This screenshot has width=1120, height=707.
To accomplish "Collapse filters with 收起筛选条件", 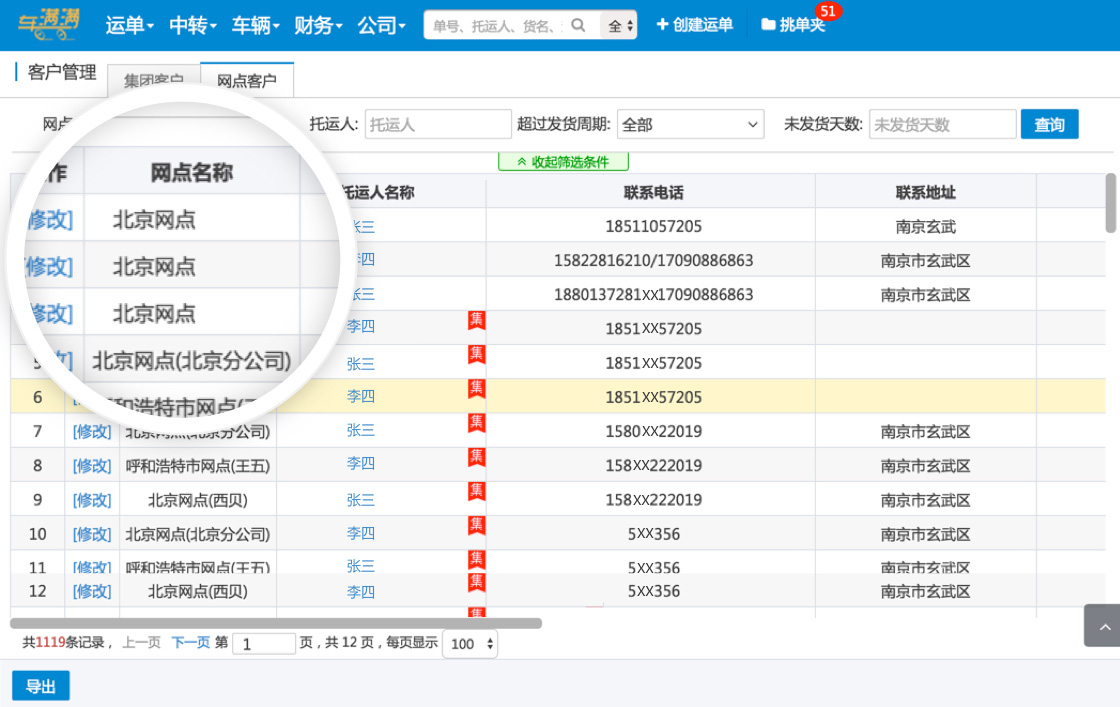I will click(x=563, y=161).
